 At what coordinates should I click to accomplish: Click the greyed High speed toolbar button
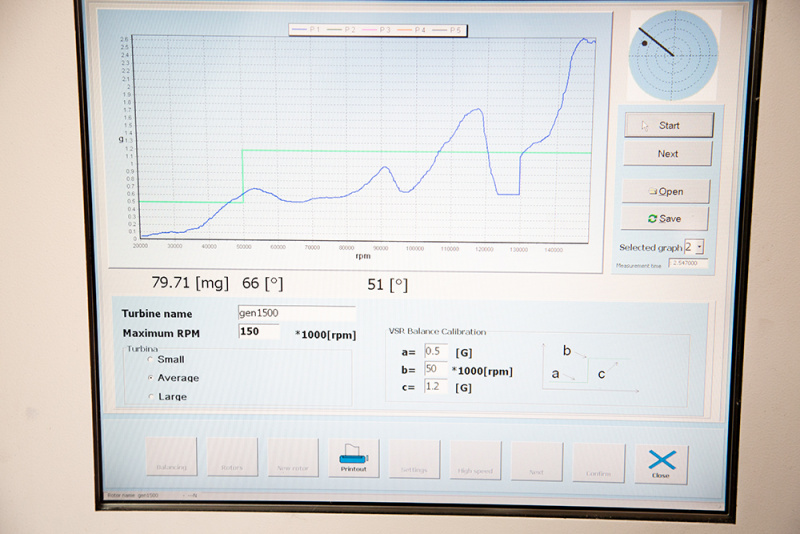point(475,461)
